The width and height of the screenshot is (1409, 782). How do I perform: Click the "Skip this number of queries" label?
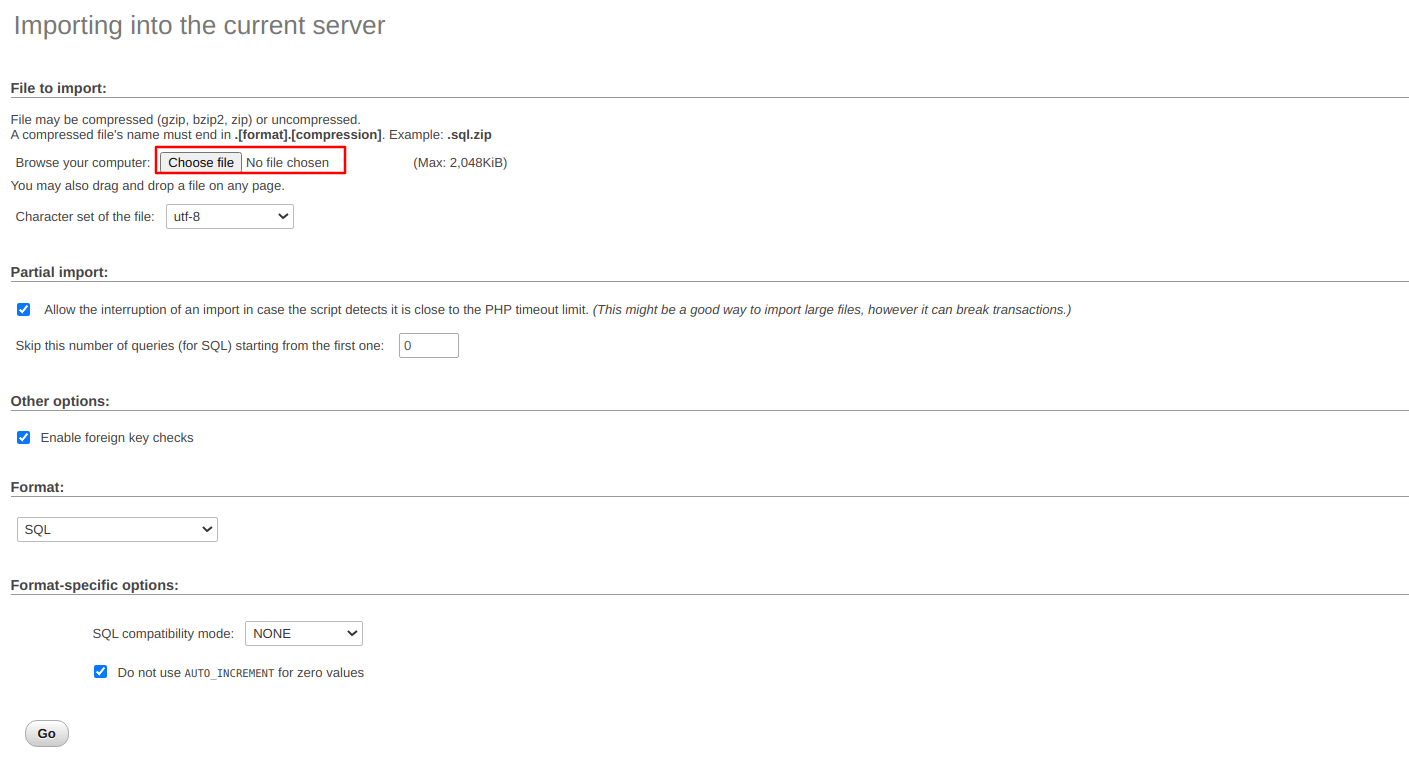click(200, 346)
